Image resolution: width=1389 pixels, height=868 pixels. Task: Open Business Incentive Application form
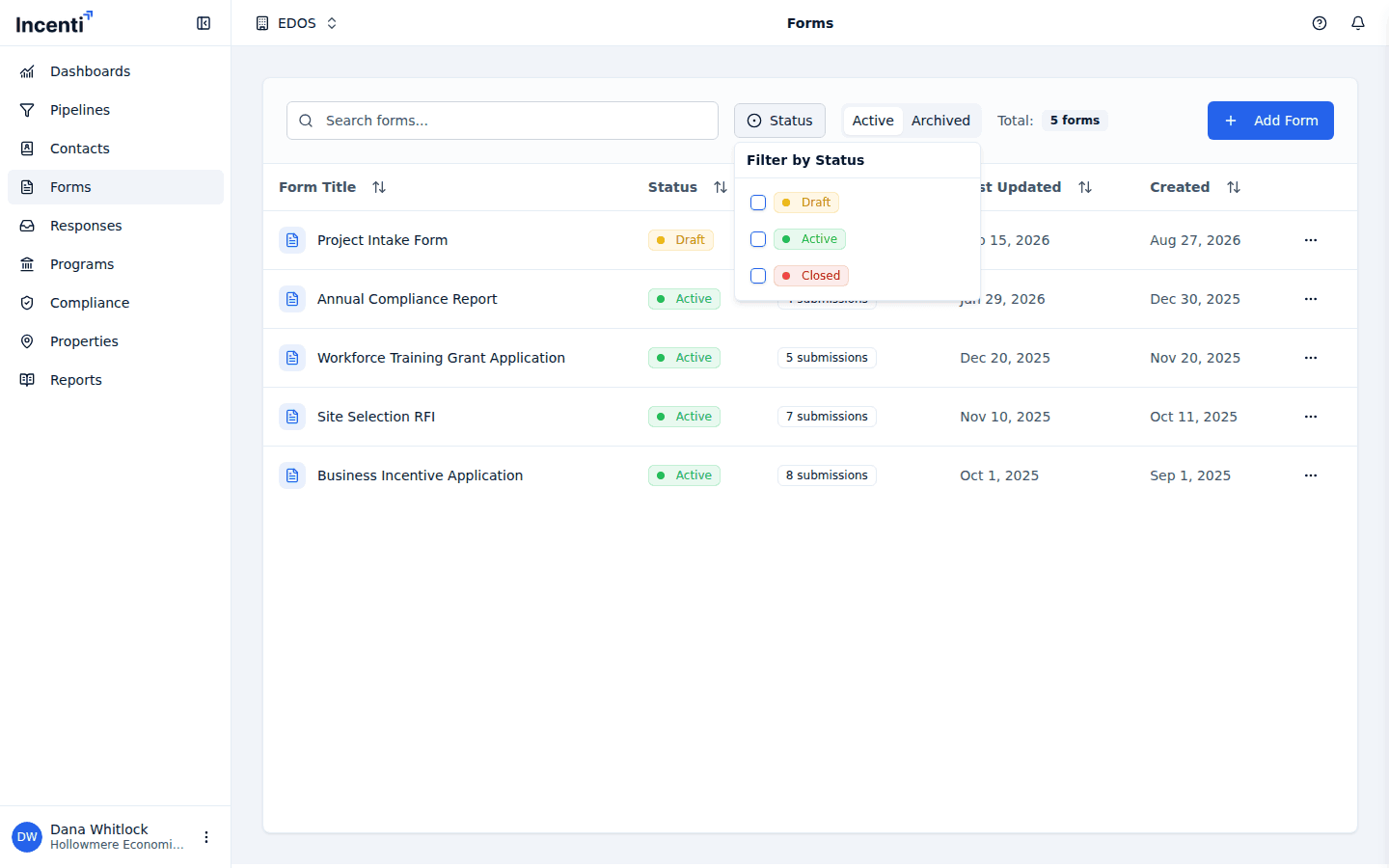420,475
